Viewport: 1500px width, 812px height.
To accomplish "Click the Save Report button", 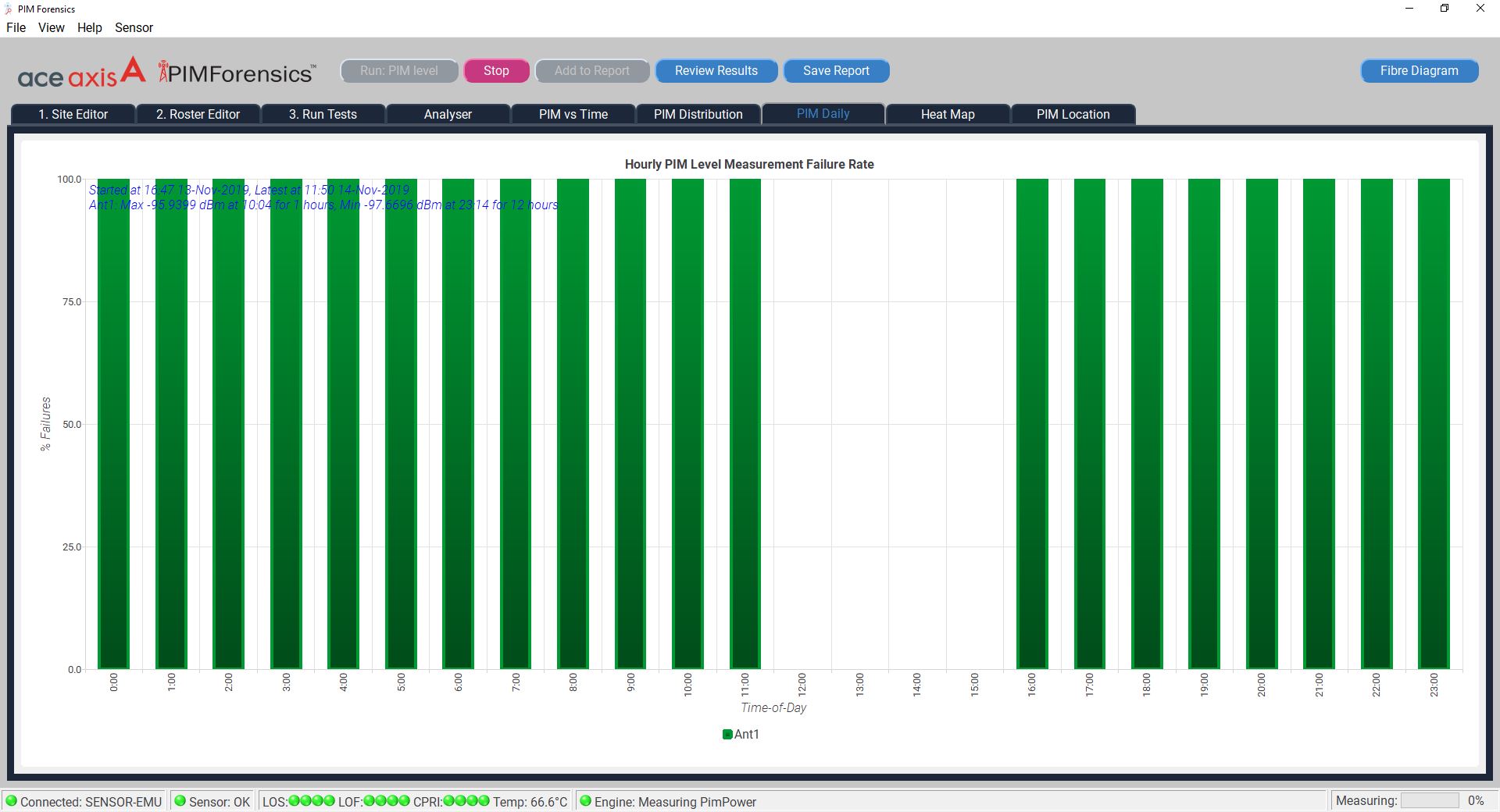I will pyautogui.click(x=836, y=70).
